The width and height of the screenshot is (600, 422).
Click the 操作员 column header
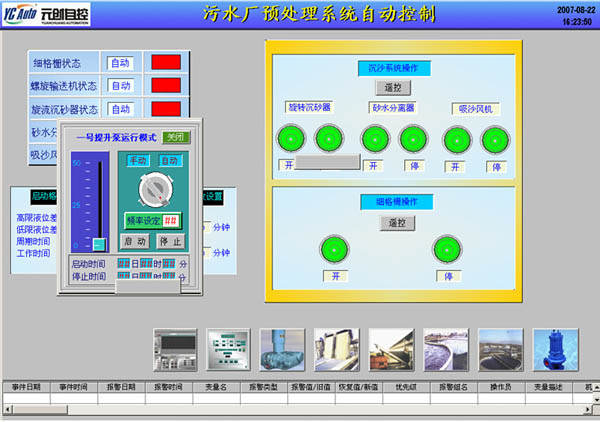pyautogui.click(x=502, y=386)
